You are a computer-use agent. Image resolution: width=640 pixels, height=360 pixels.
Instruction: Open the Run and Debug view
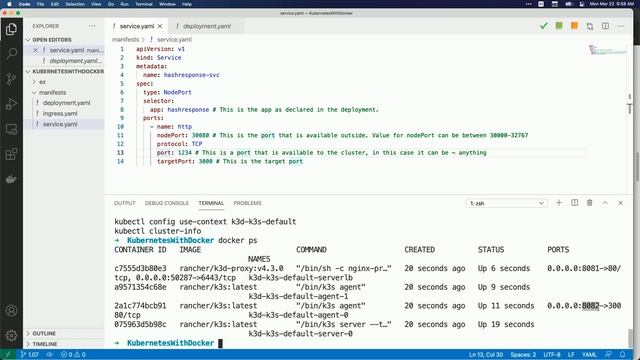coord(11,104)
